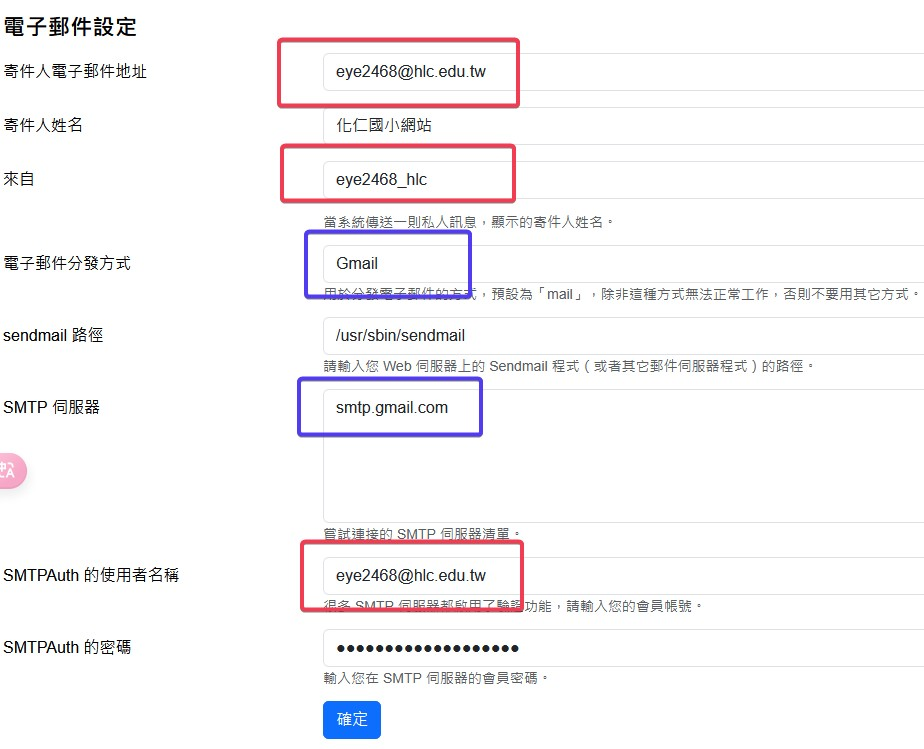Click the sender email address field
The height and width of the screenshot is (749, 924).
tap(620, 72)
